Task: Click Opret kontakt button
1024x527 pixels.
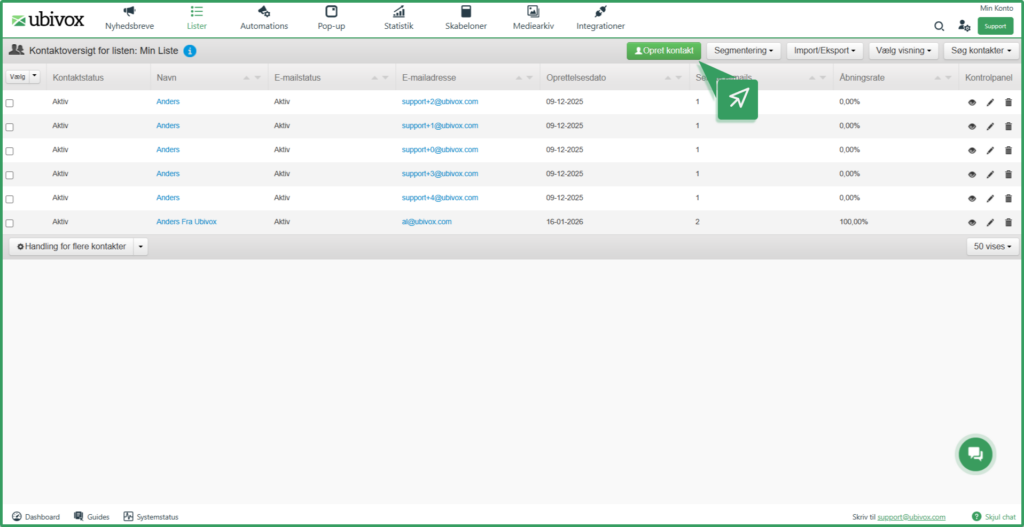Action: point(664,51)
